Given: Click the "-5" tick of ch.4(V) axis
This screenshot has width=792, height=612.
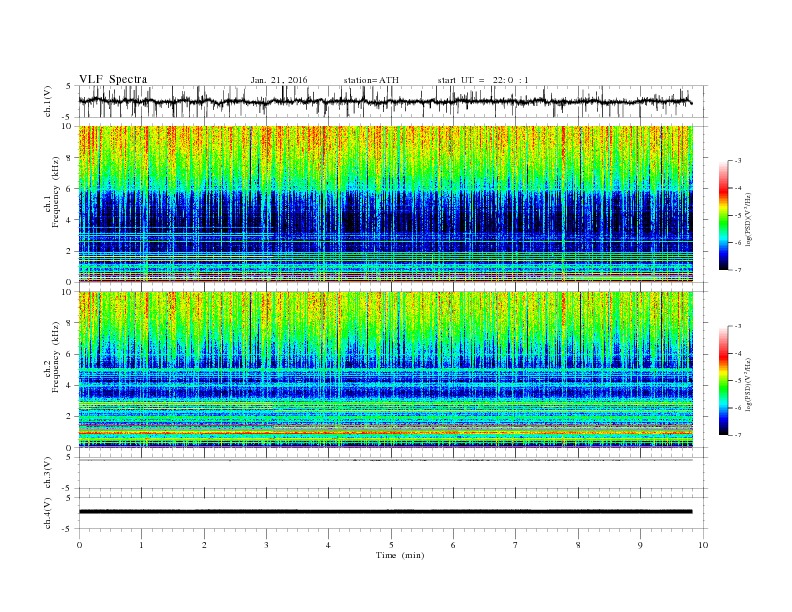Looking at the screenshot, I should (x=68, y=529).
